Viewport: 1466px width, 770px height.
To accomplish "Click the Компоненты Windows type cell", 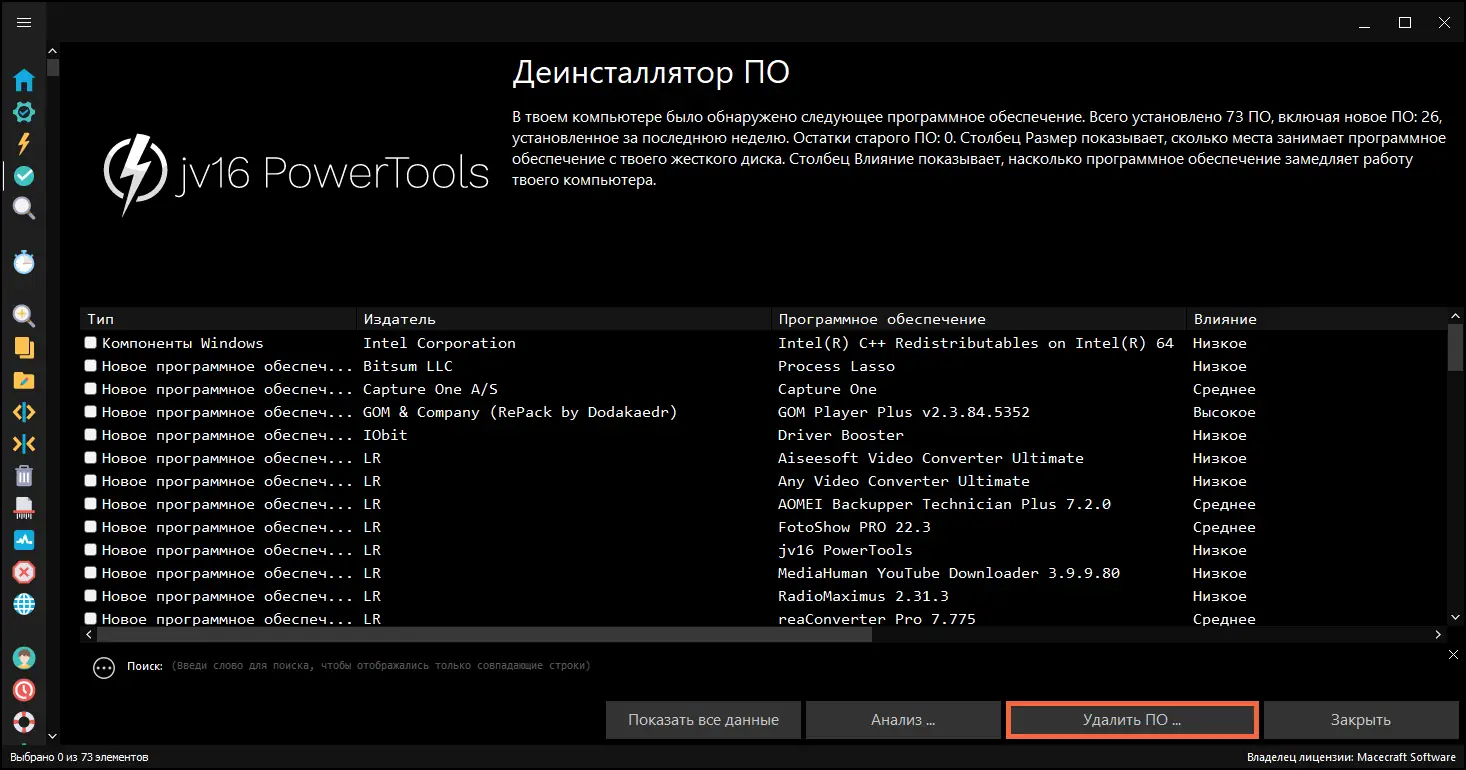I will pyautogui.click(x=182, y=343).
